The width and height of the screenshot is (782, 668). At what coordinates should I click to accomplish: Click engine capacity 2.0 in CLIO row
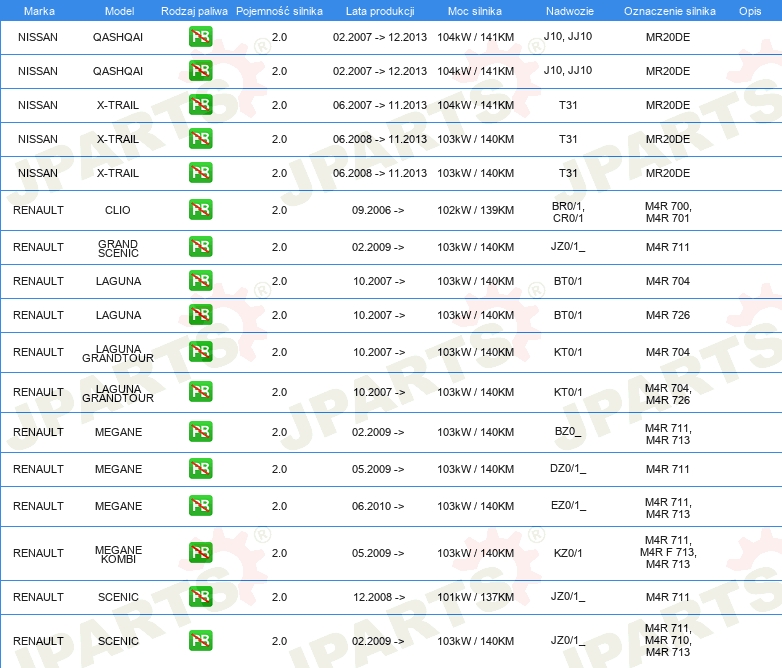(x=279, y=210)
